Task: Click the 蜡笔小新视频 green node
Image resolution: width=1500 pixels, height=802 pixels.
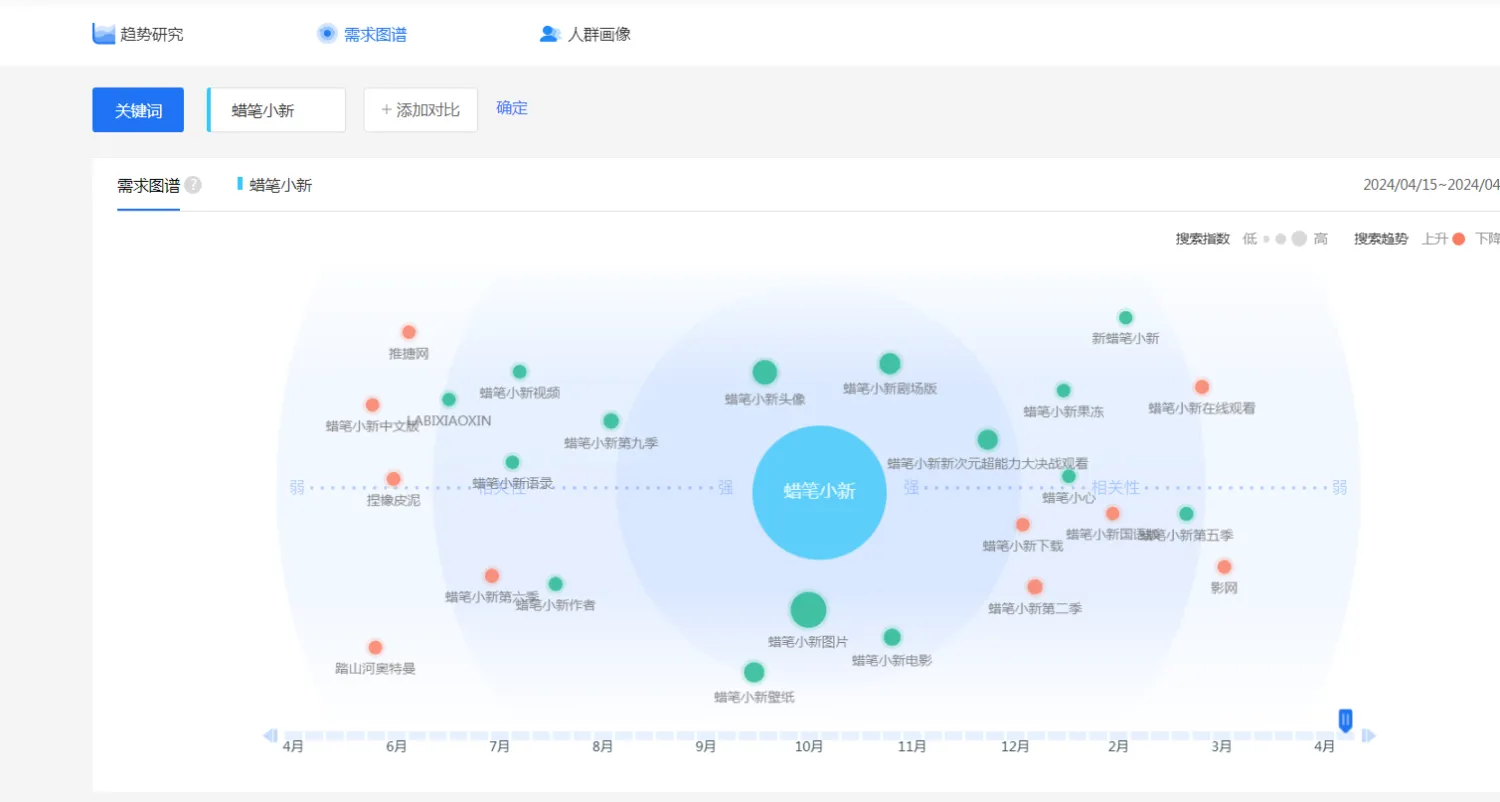Action: [519, 372]
